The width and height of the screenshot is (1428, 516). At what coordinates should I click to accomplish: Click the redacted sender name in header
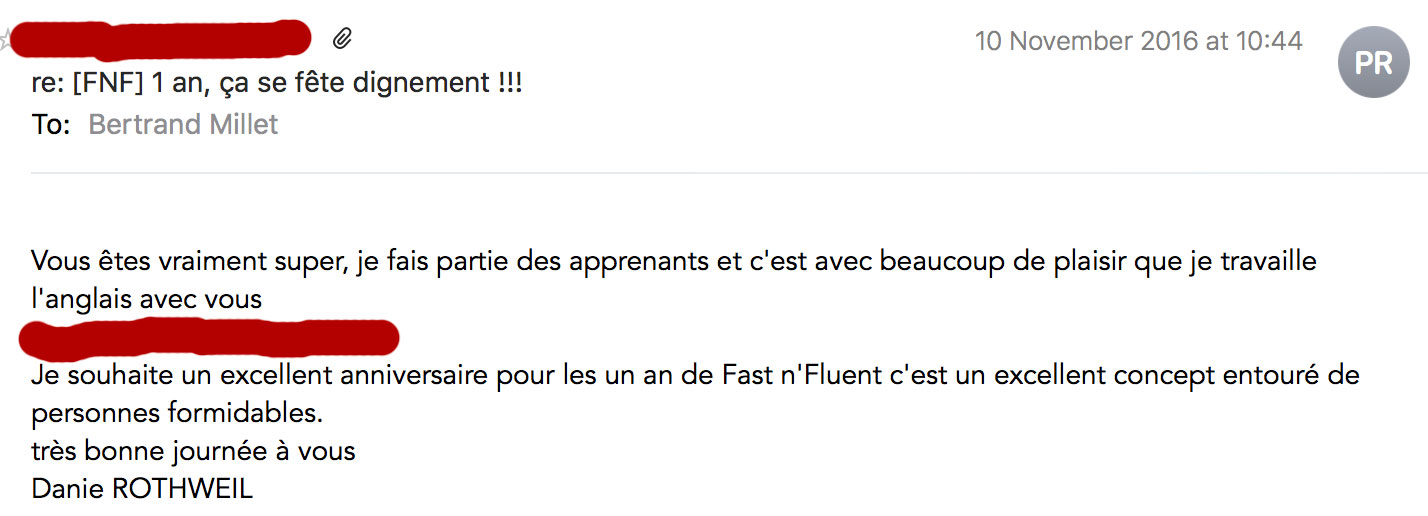(160, 39)
